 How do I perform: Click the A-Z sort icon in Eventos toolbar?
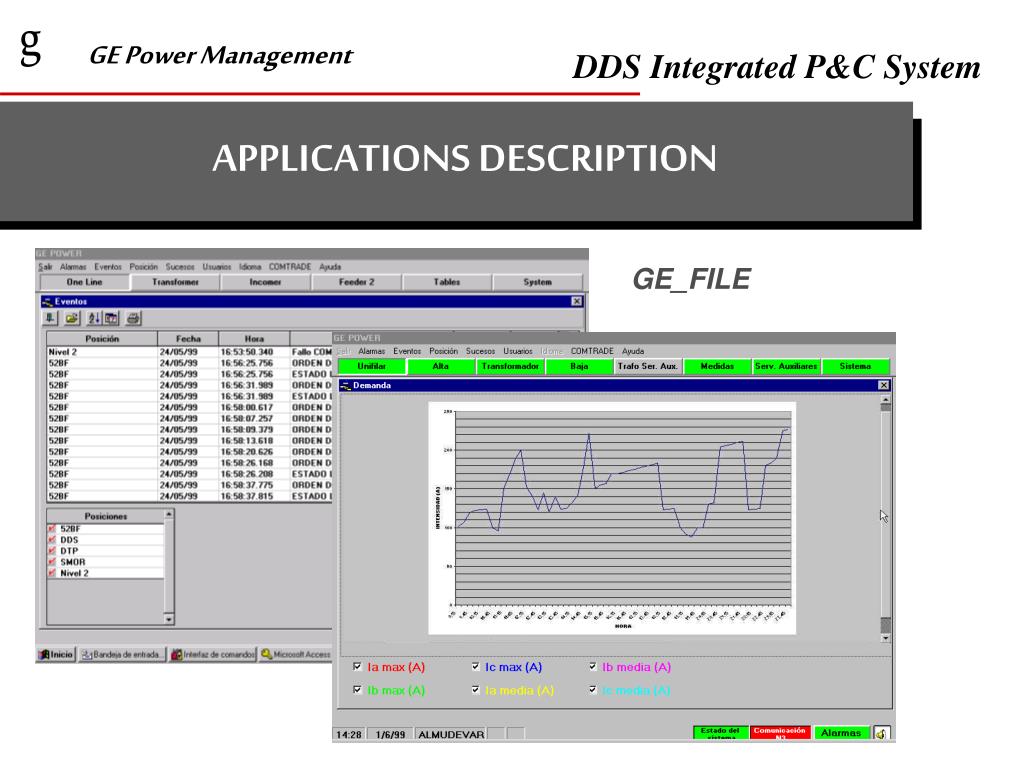94,318
